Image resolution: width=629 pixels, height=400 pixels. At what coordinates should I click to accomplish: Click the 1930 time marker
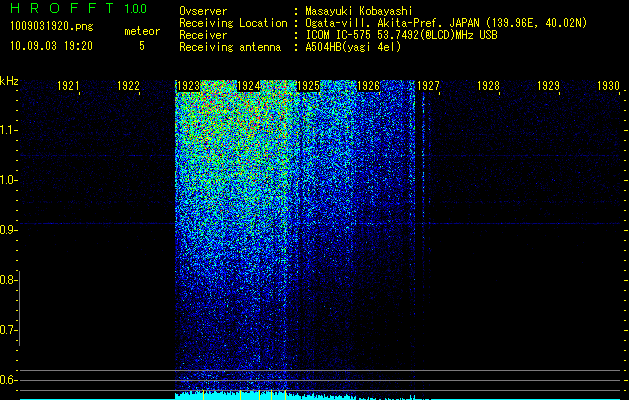[x=608, y=86]
